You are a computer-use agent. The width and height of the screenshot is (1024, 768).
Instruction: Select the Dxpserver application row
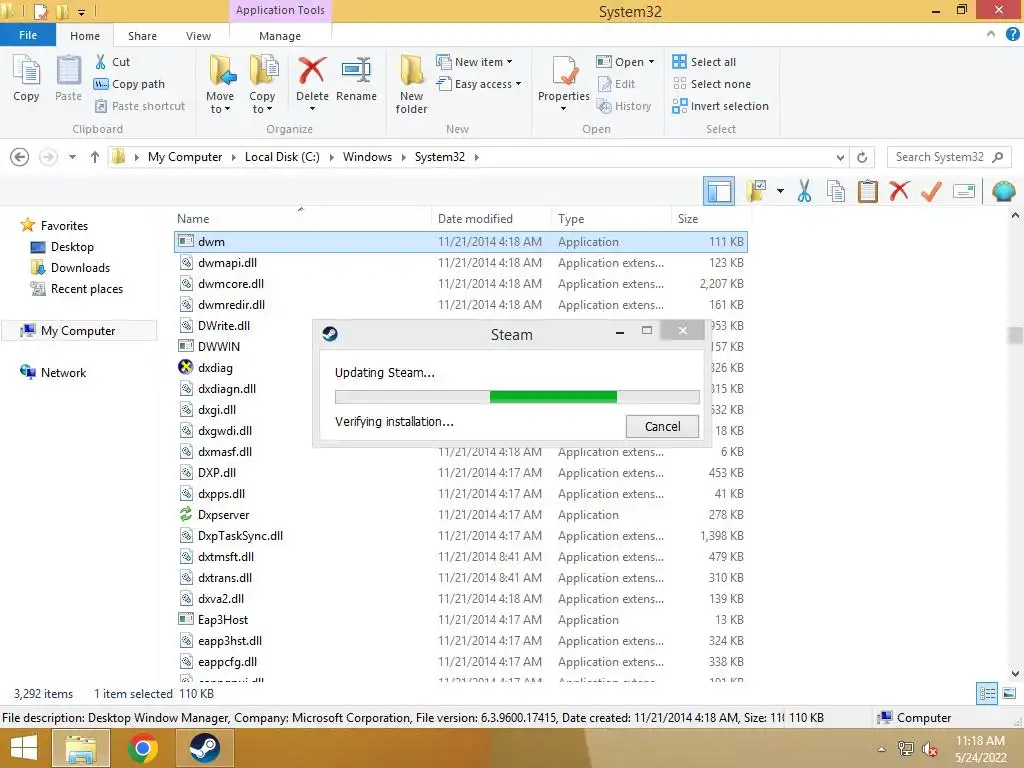pos(461,515)
